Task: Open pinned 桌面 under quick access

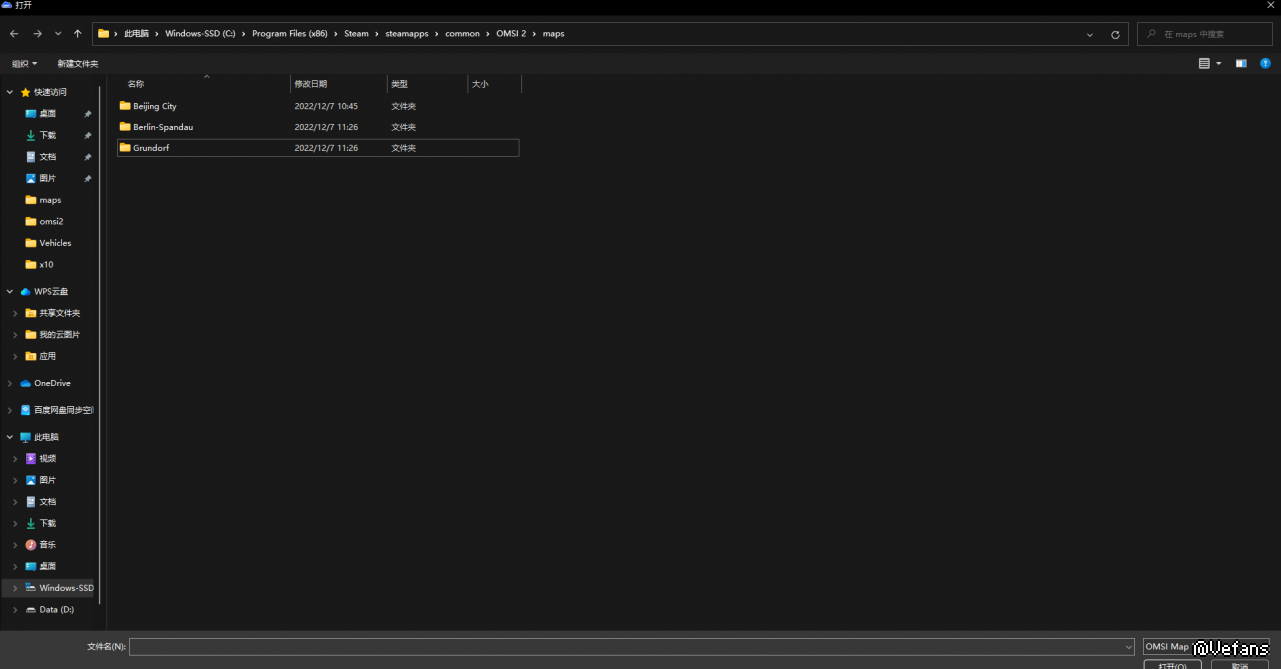Action: tap(47, 114)
